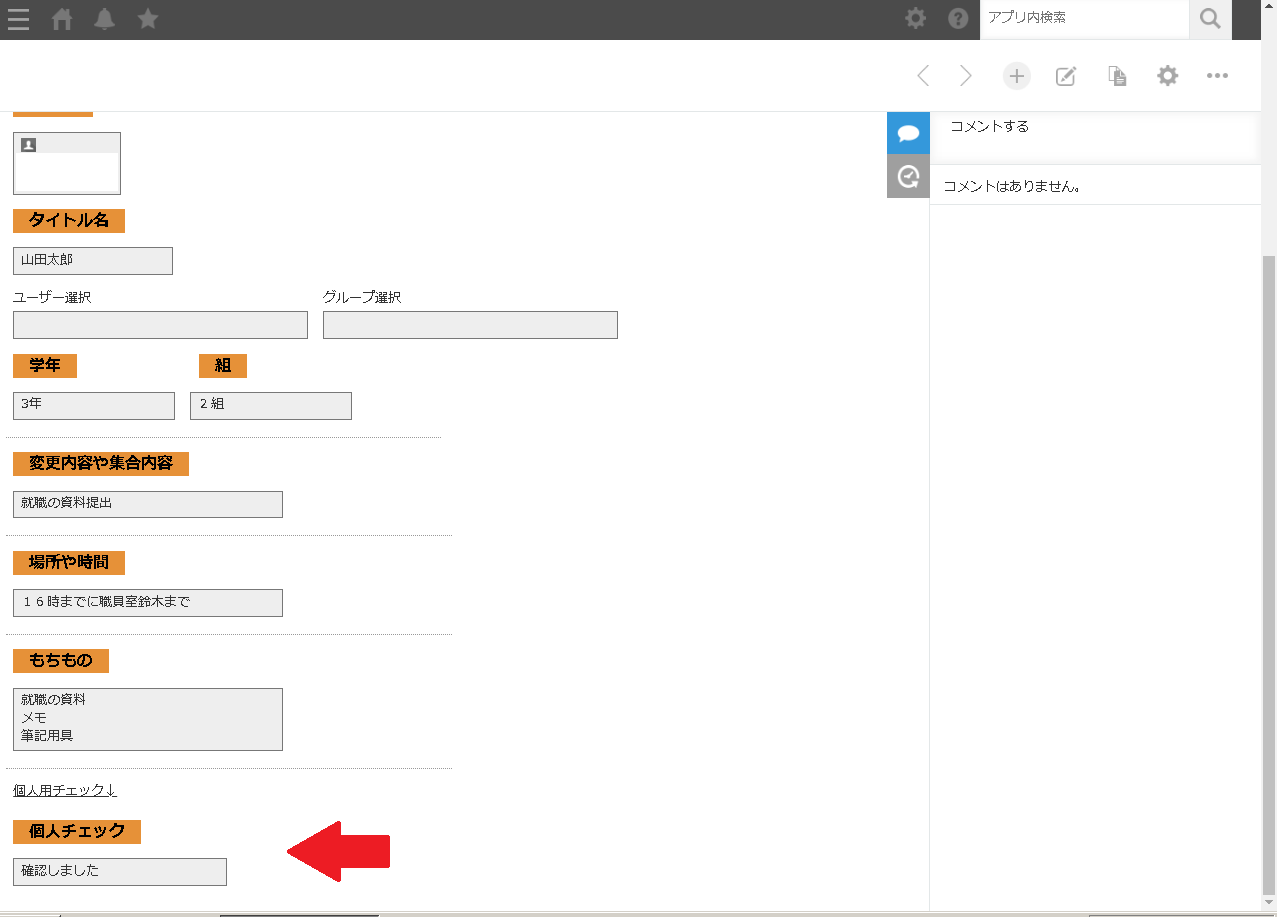Click the 筆記用具 line in もちもの
The width and height of the screenshot is (1277, 917).
point(47,736)
